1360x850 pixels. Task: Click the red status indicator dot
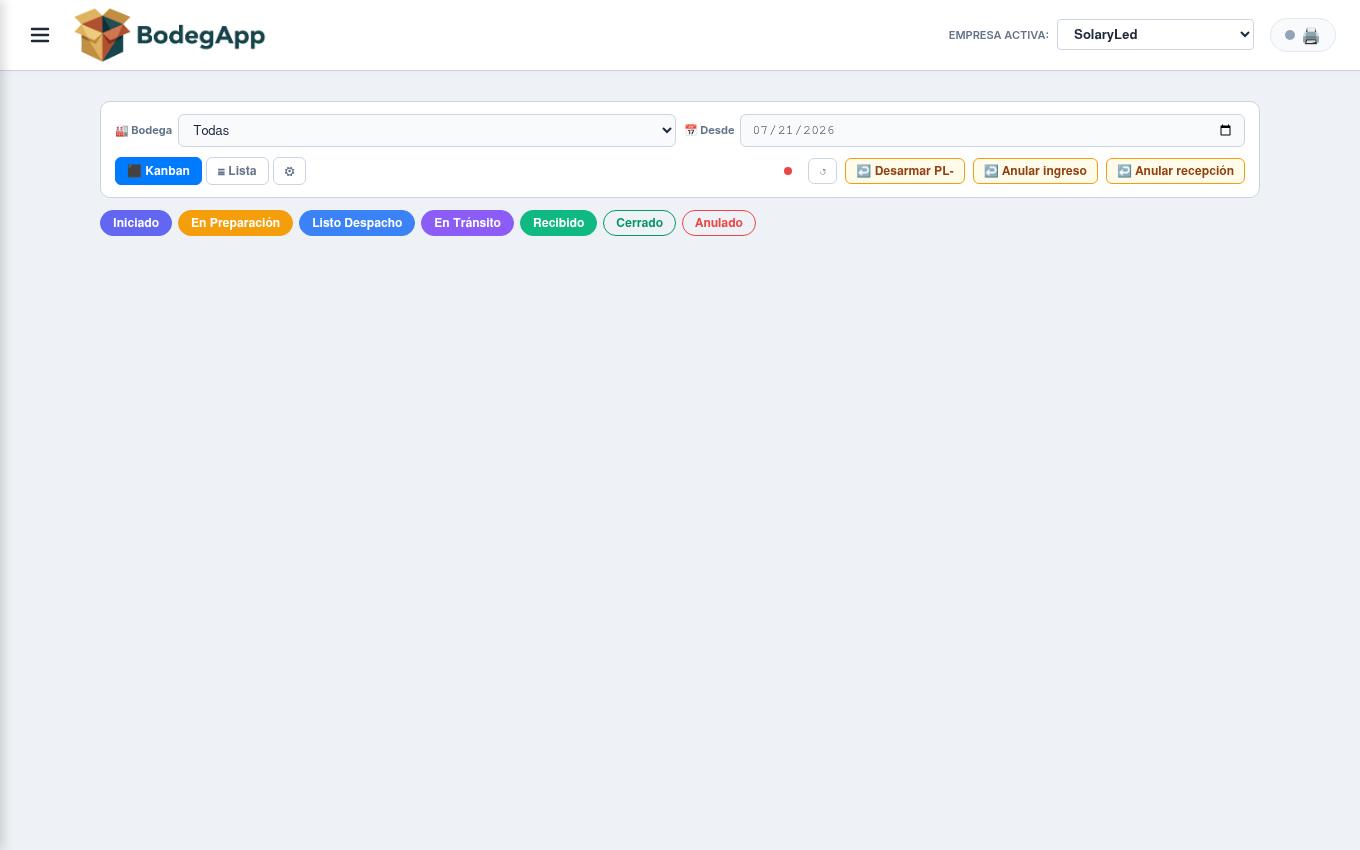[788, 171]
